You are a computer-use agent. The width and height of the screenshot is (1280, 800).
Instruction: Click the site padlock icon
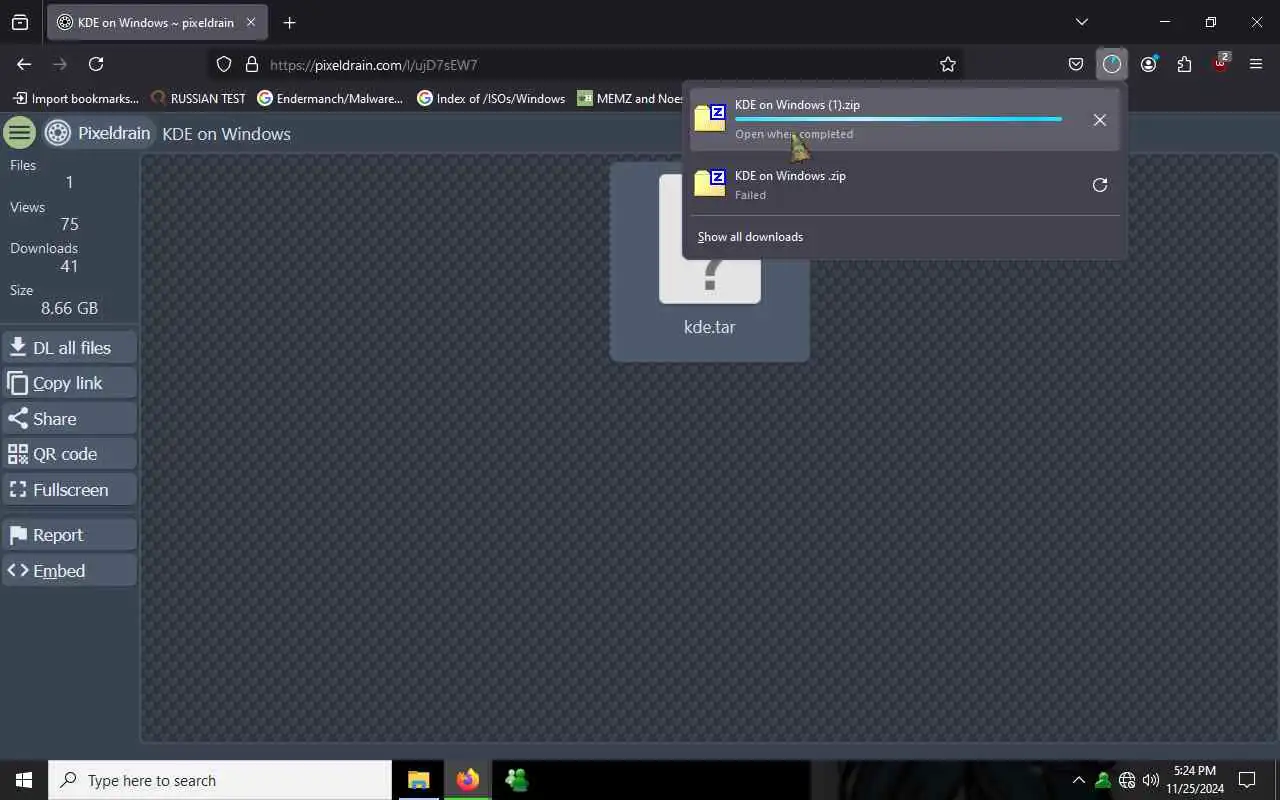click(x=251, y=64)
